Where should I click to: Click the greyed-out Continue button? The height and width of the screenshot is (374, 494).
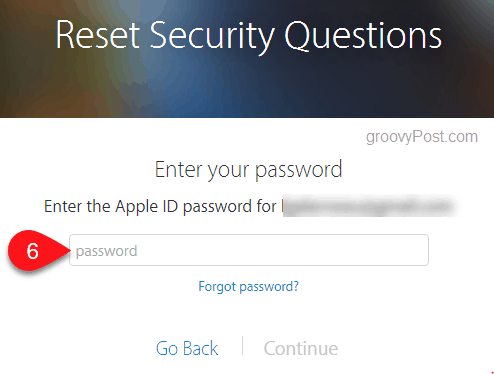pyautogui.click(x=301, y=349)
